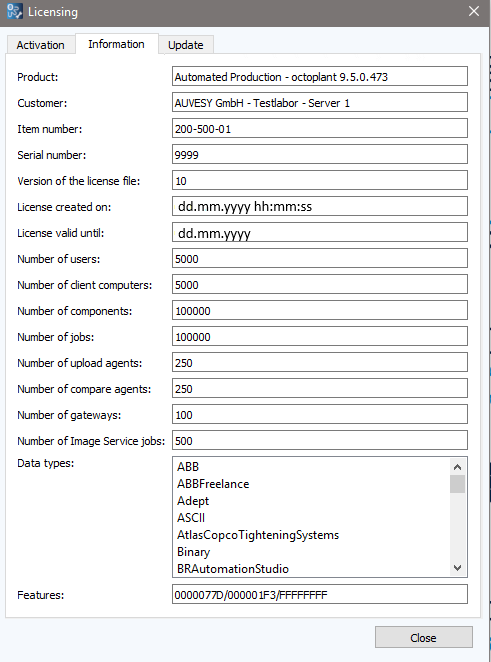Open the Update tab
This screenshot has width=491, height=662.
[x=186, y=45]
